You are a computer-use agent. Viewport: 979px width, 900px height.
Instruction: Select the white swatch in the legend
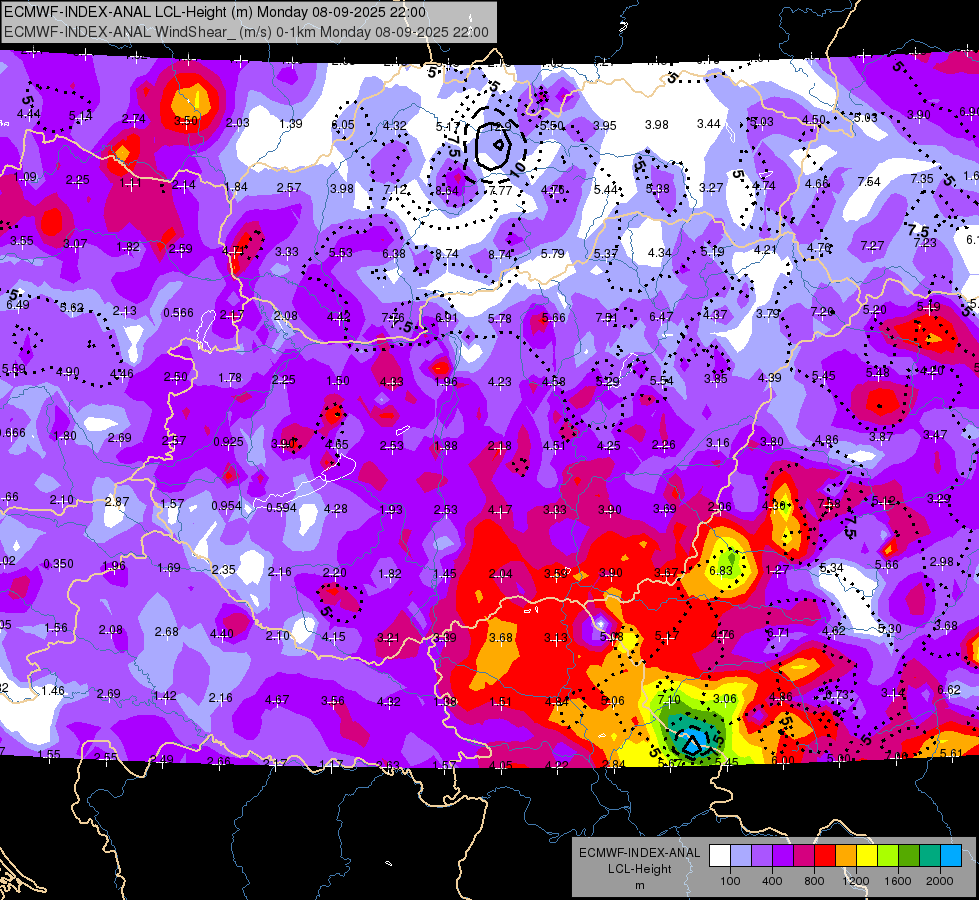click(x=720, y=856)
